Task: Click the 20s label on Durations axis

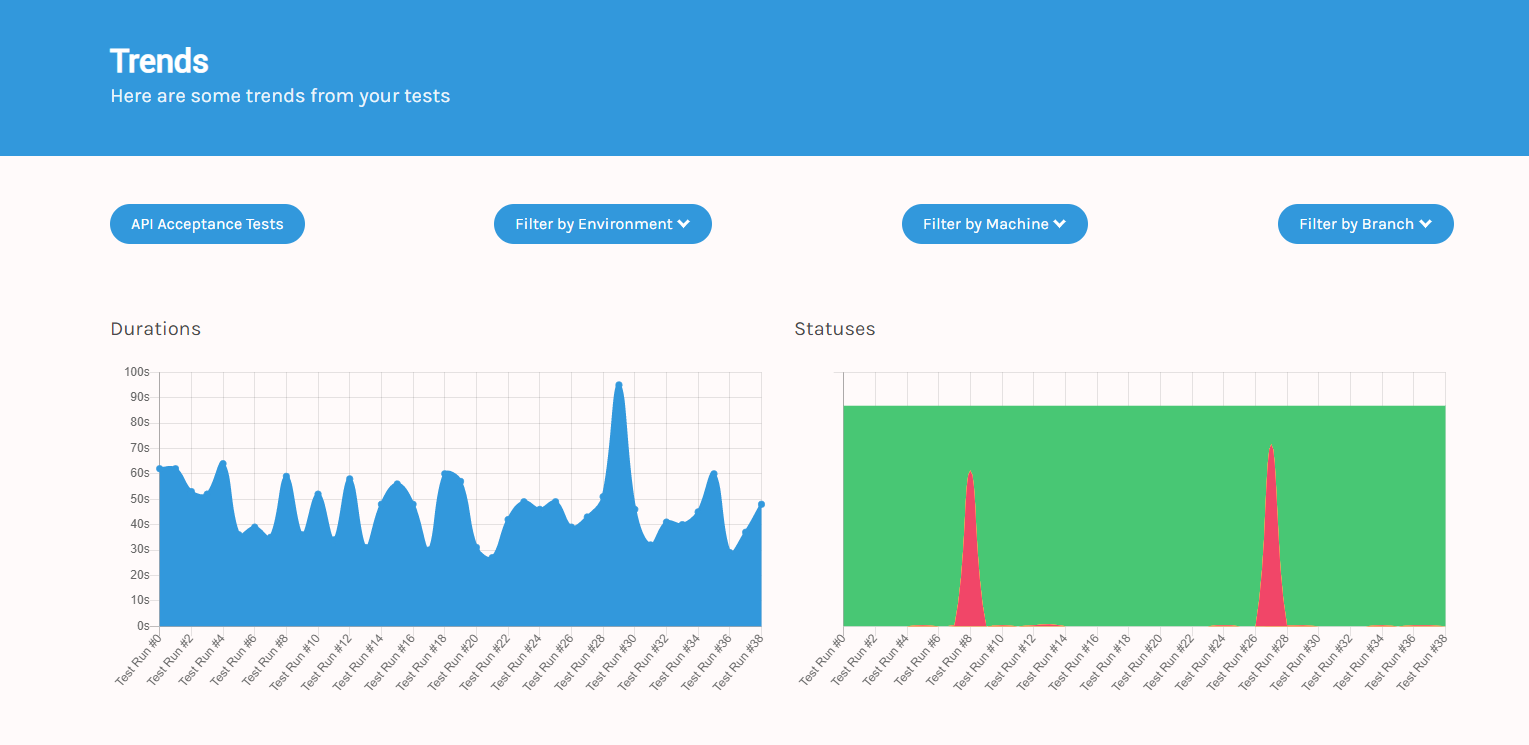Action: [x=140, y=575]
